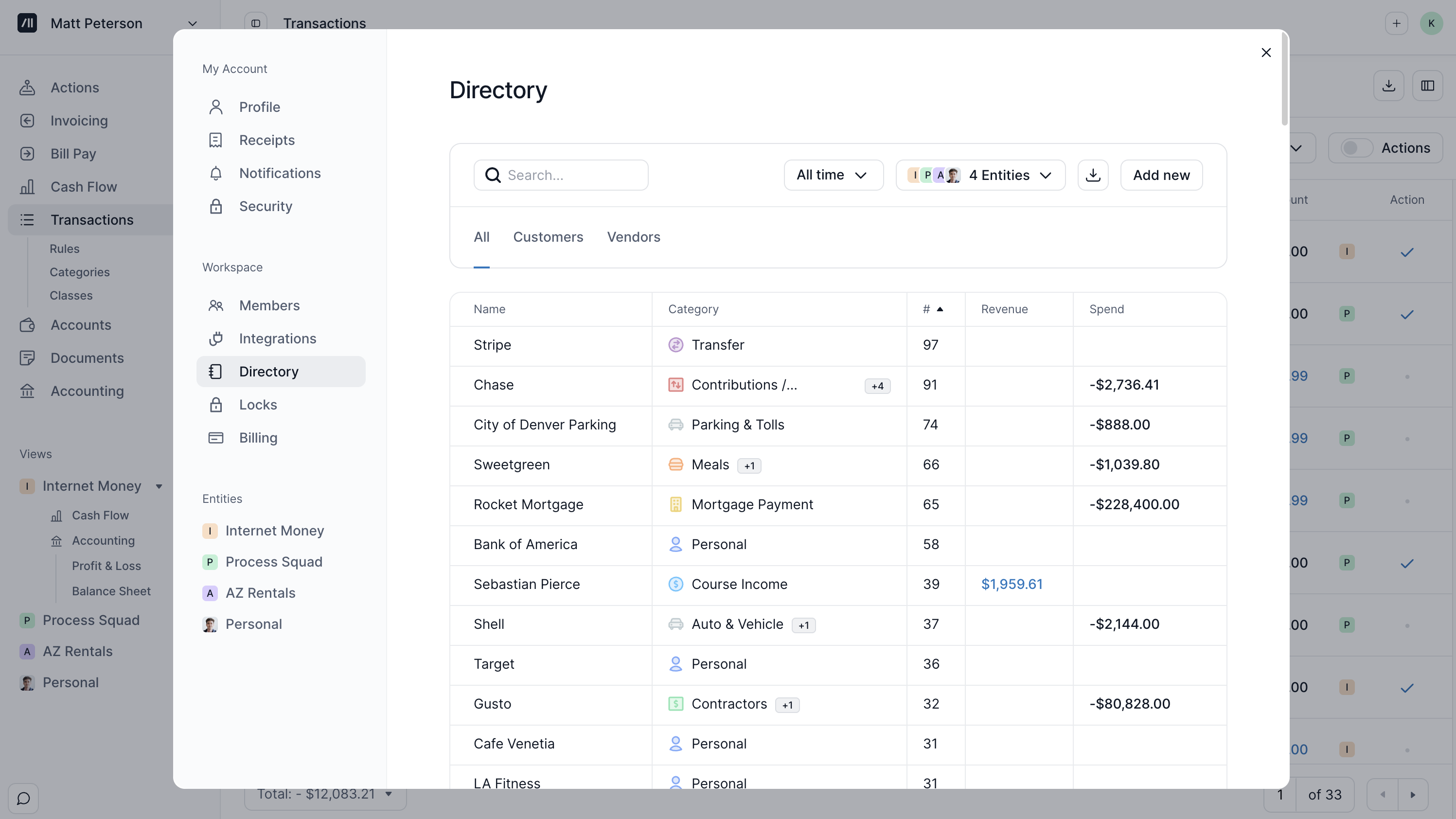Open Locks settings page
Viewport: 1456px width, 819px height.
pyautogui.click(x=258, y=405)
